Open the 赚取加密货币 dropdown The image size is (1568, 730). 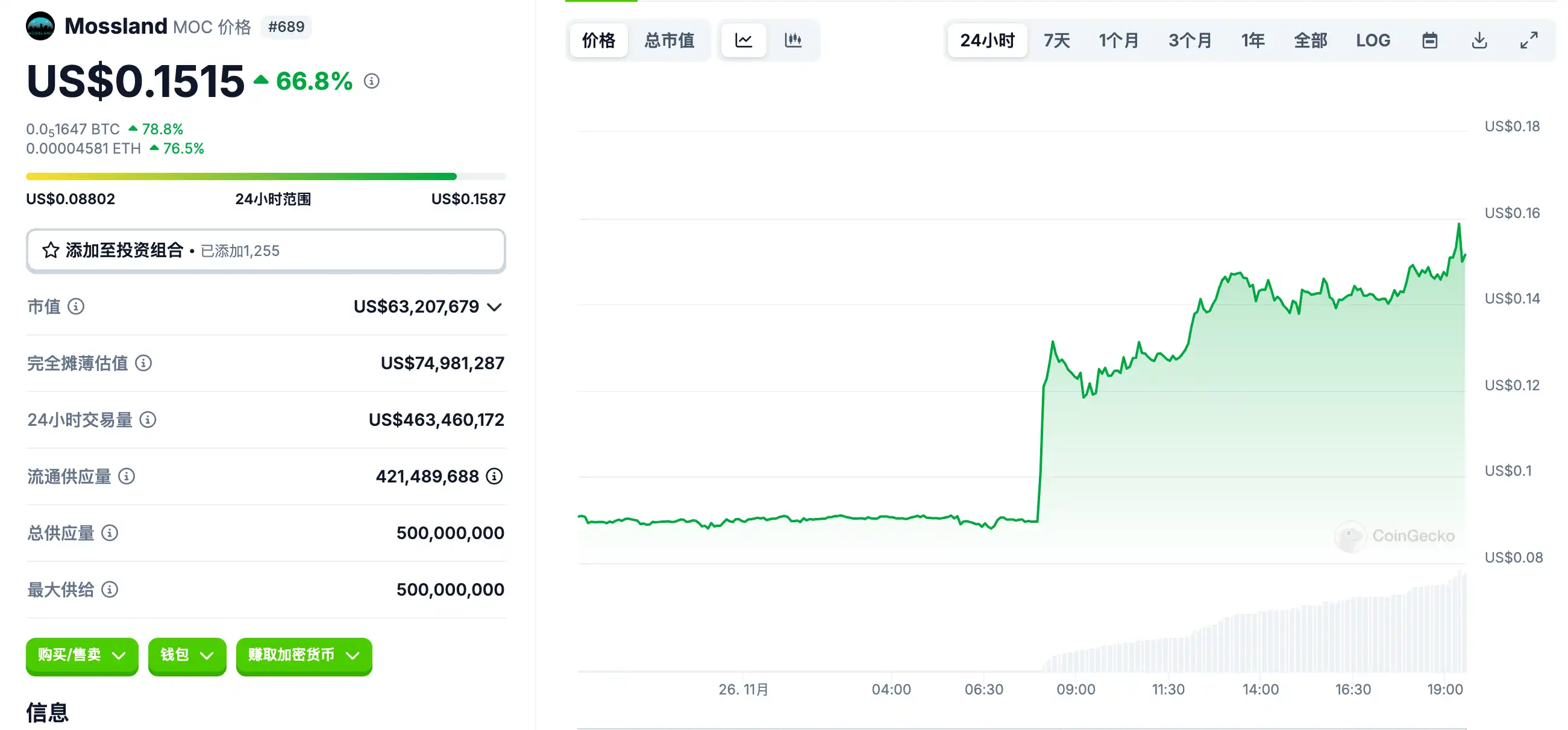tap(304, 655)
